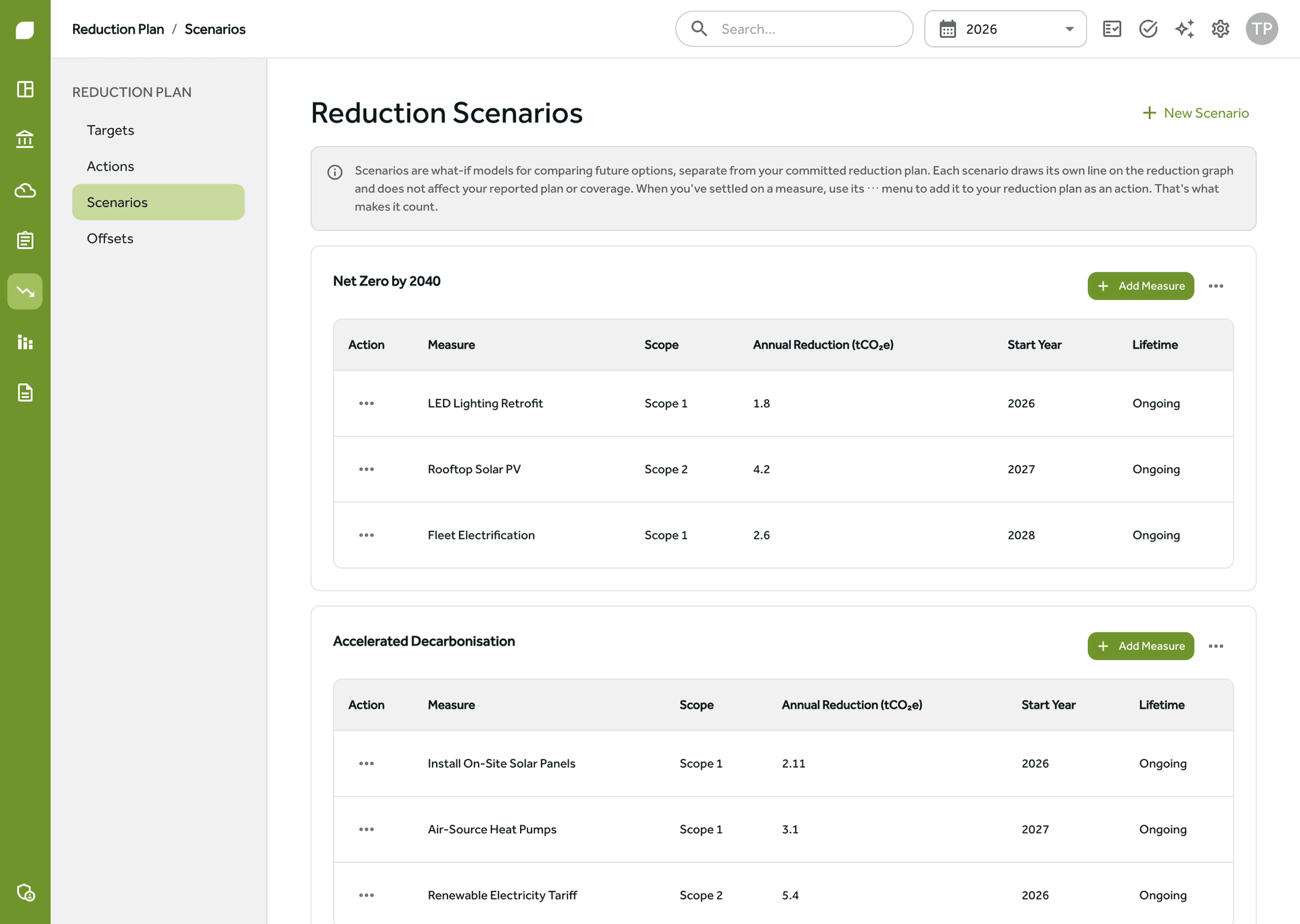Click the circled checkmark icon in top bar

[1148, 29]
